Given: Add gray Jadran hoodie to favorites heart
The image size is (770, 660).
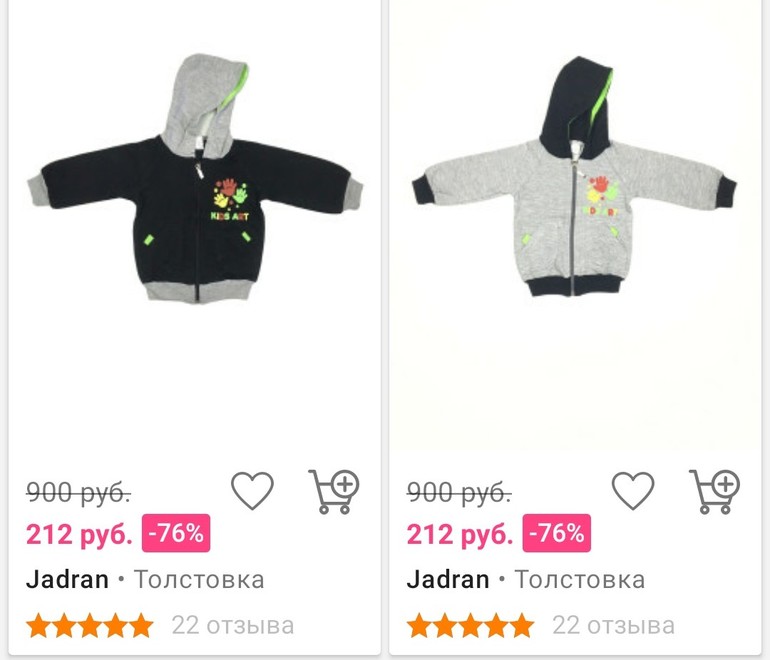Looking at the screenshot, I should pyautogui.click(x=633, y=490).
